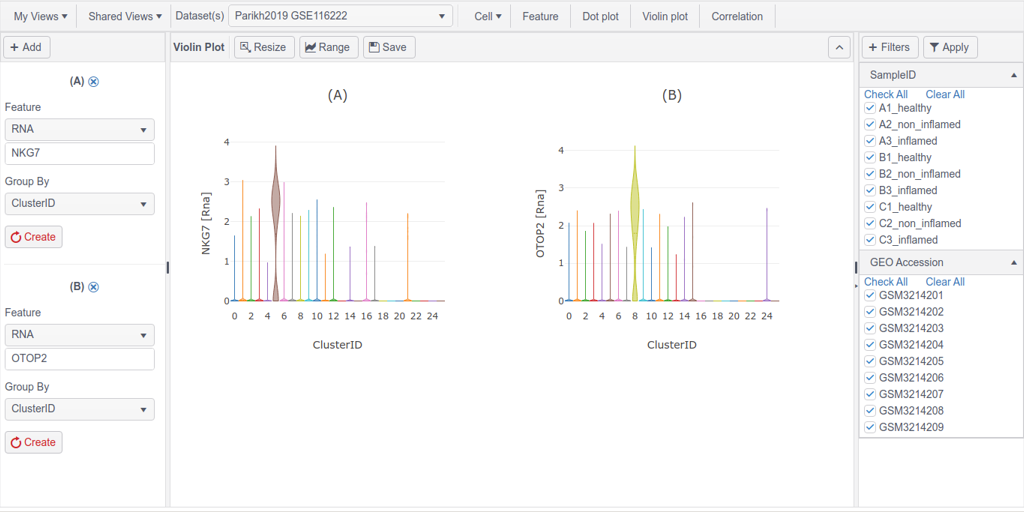Click Check All under SampleID
1024x512 pixels.
click(x=886, y=94)
